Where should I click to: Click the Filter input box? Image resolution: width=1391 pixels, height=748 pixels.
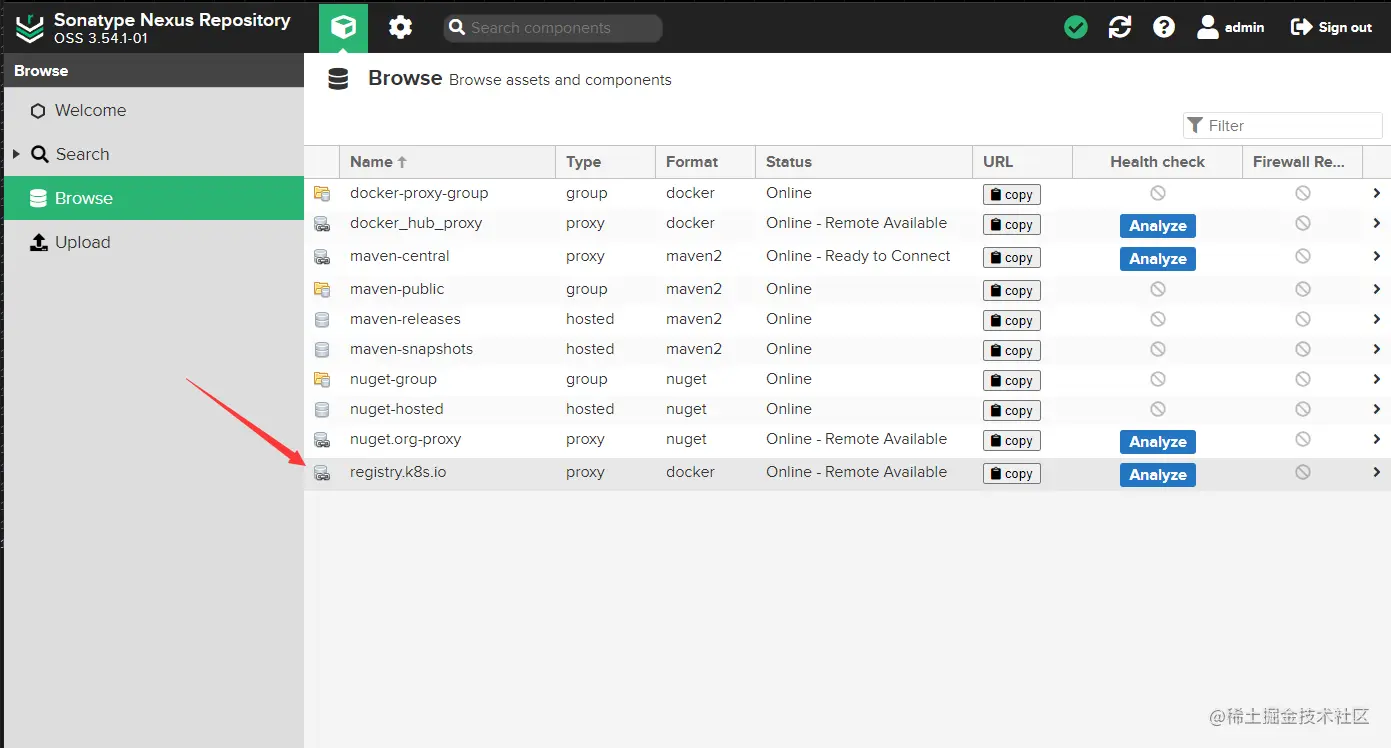coord(1283,125)
